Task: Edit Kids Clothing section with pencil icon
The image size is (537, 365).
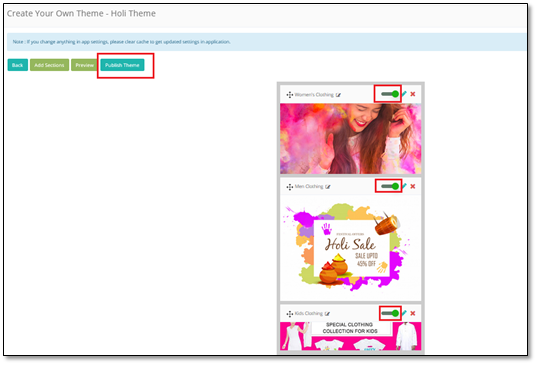Action: click(404, 313)
